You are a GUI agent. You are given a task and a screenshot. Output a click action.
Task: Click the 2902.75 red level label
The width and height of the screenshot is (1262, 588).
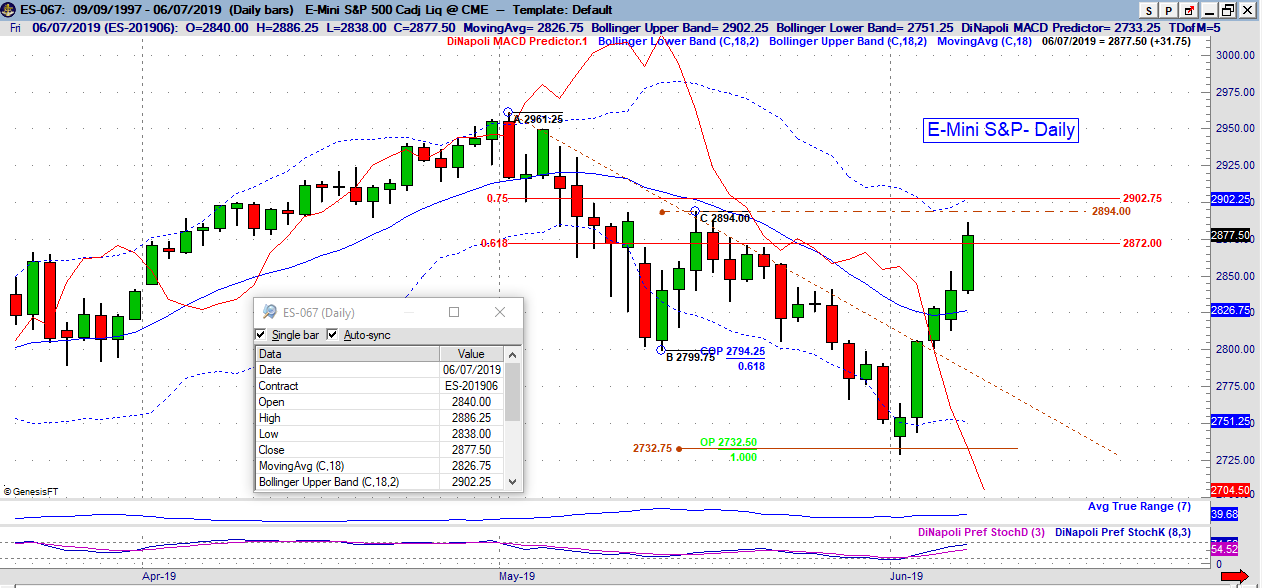tap(1142, 199)
